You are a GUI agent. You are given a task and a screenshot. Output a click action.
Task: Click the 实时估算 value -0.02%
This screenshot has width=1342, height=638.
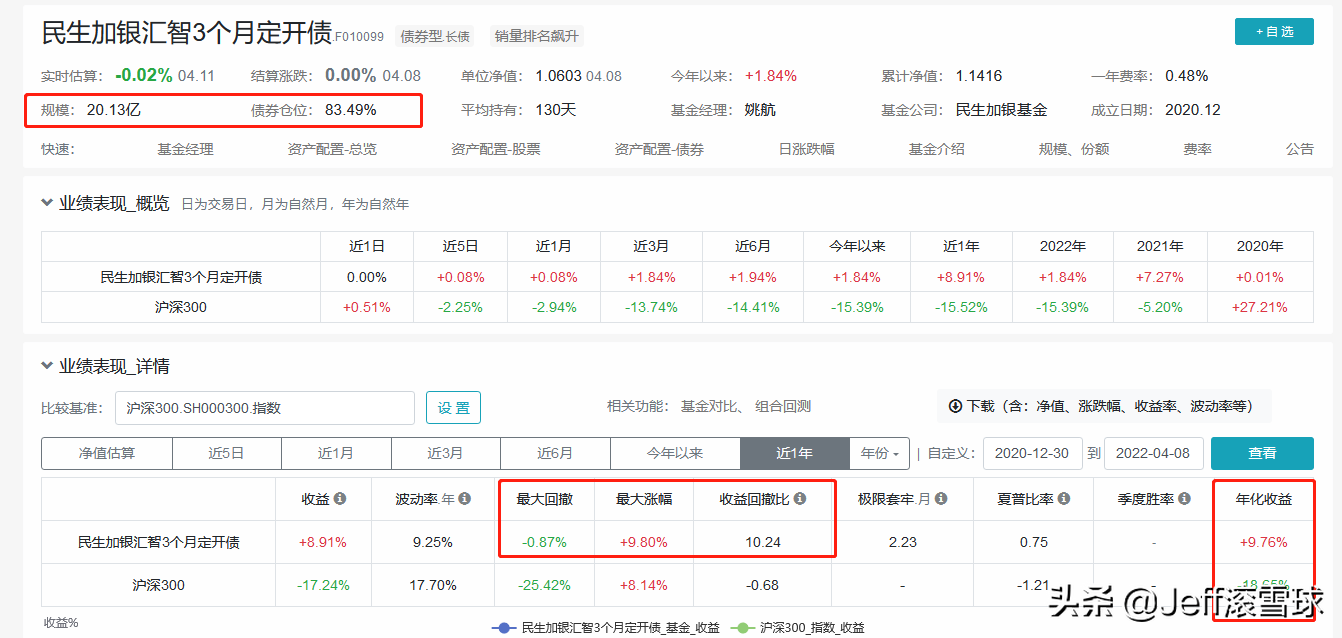point(144,75)
